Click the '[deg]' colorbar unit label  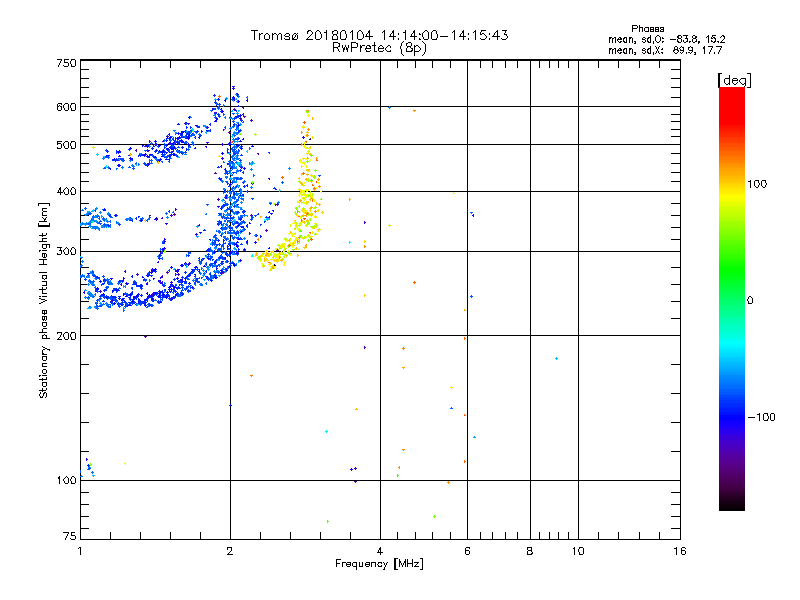tap(734, 81)
